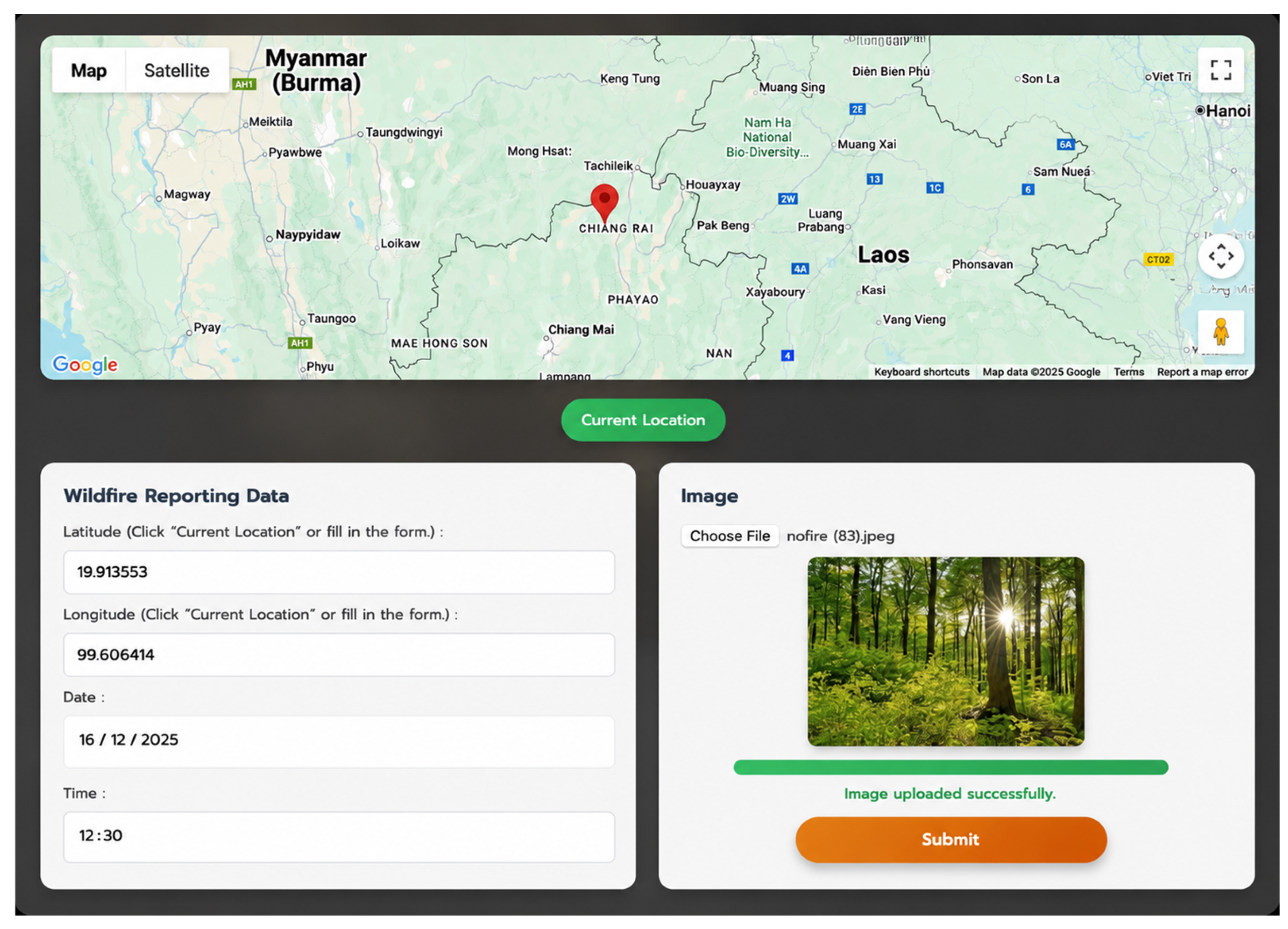Click the Laos country label on the map
1288x929 pixels.
tap(883, 255)
